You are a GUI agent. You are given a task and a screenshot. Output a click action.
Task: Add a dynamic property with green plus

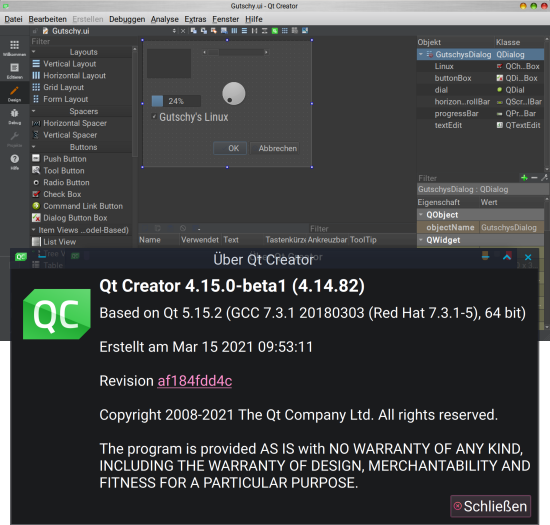pos(524,178)
